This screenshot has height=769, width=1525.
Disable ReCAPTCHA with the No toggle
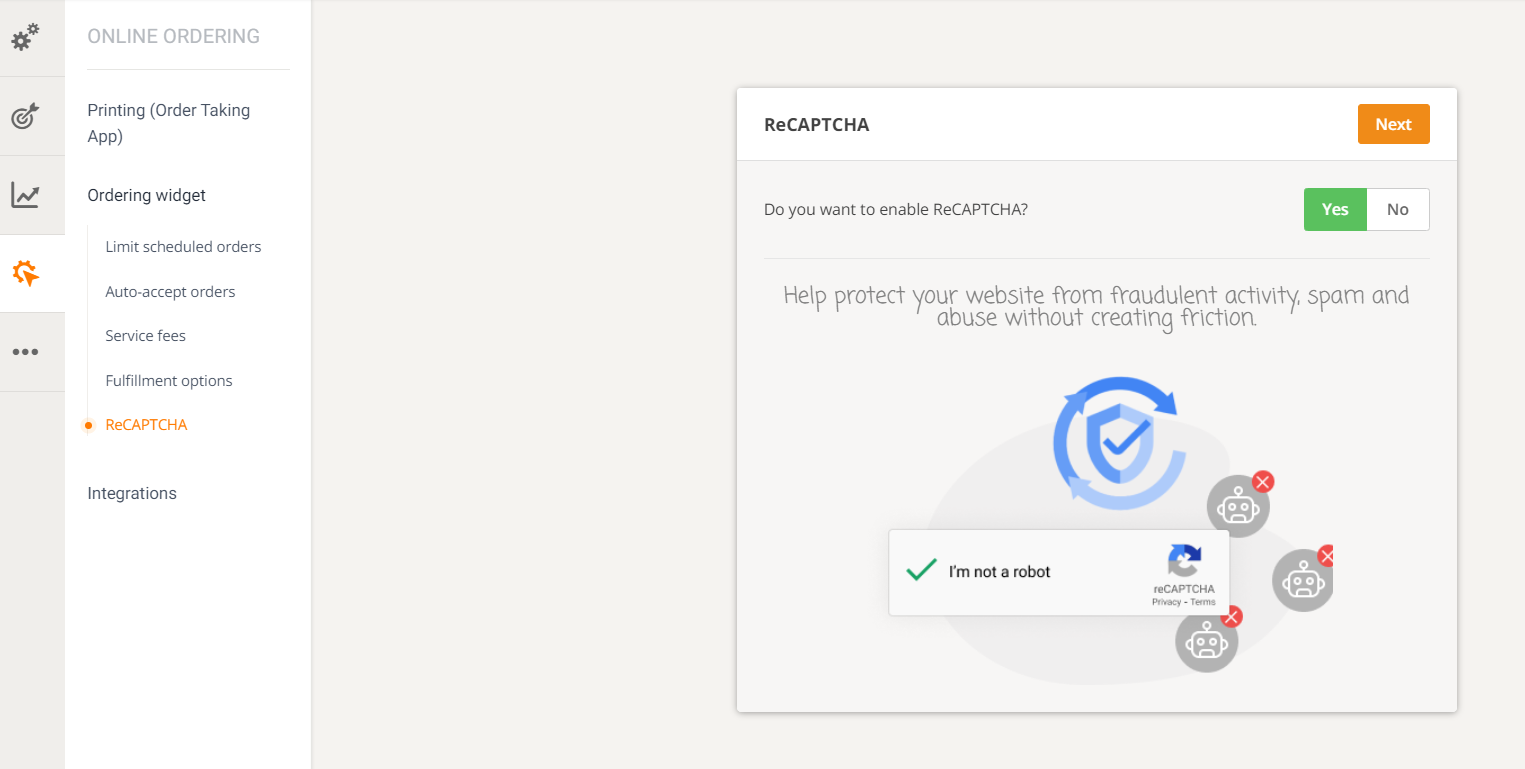click(x=1398, y=209)
